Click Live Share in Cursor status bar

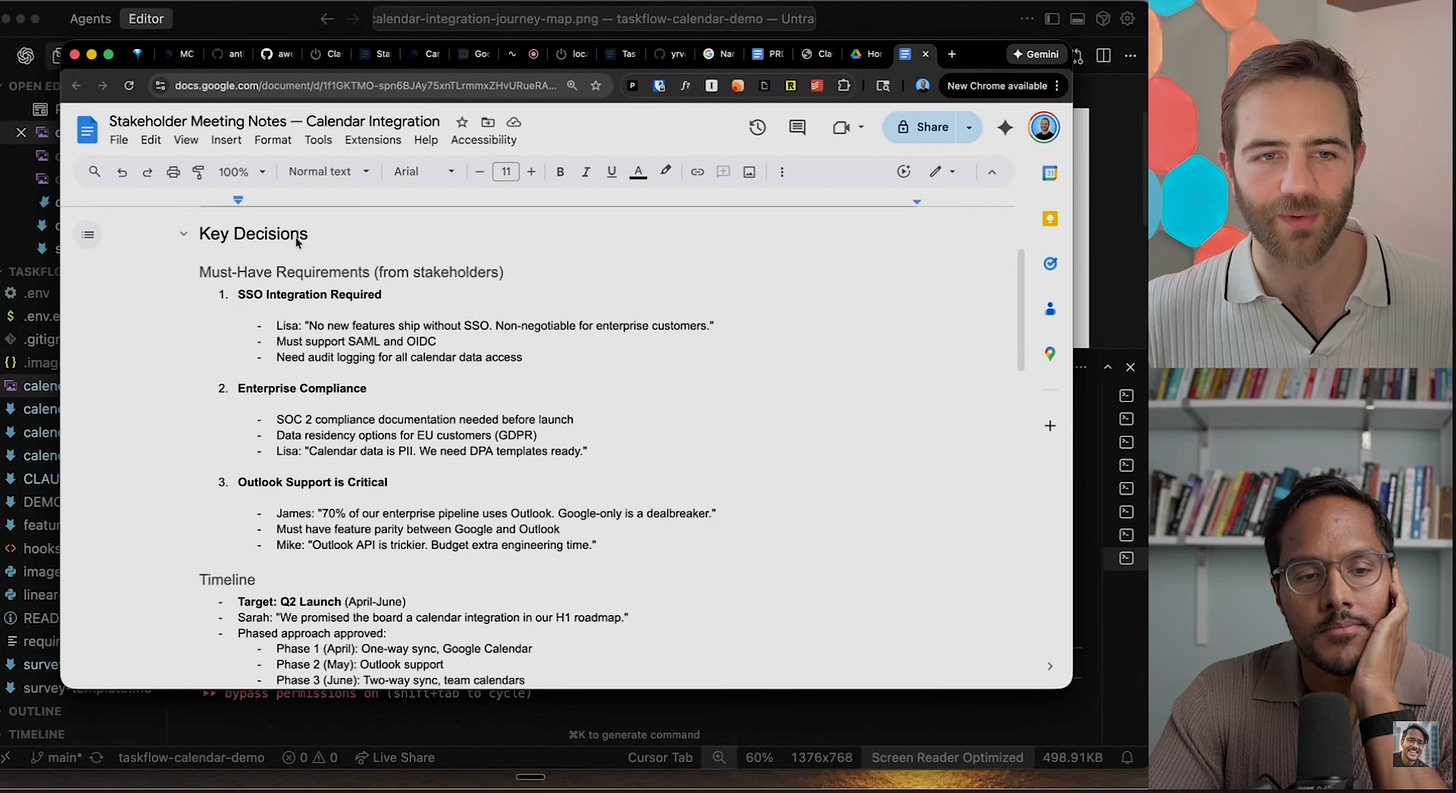pos(395,757)
